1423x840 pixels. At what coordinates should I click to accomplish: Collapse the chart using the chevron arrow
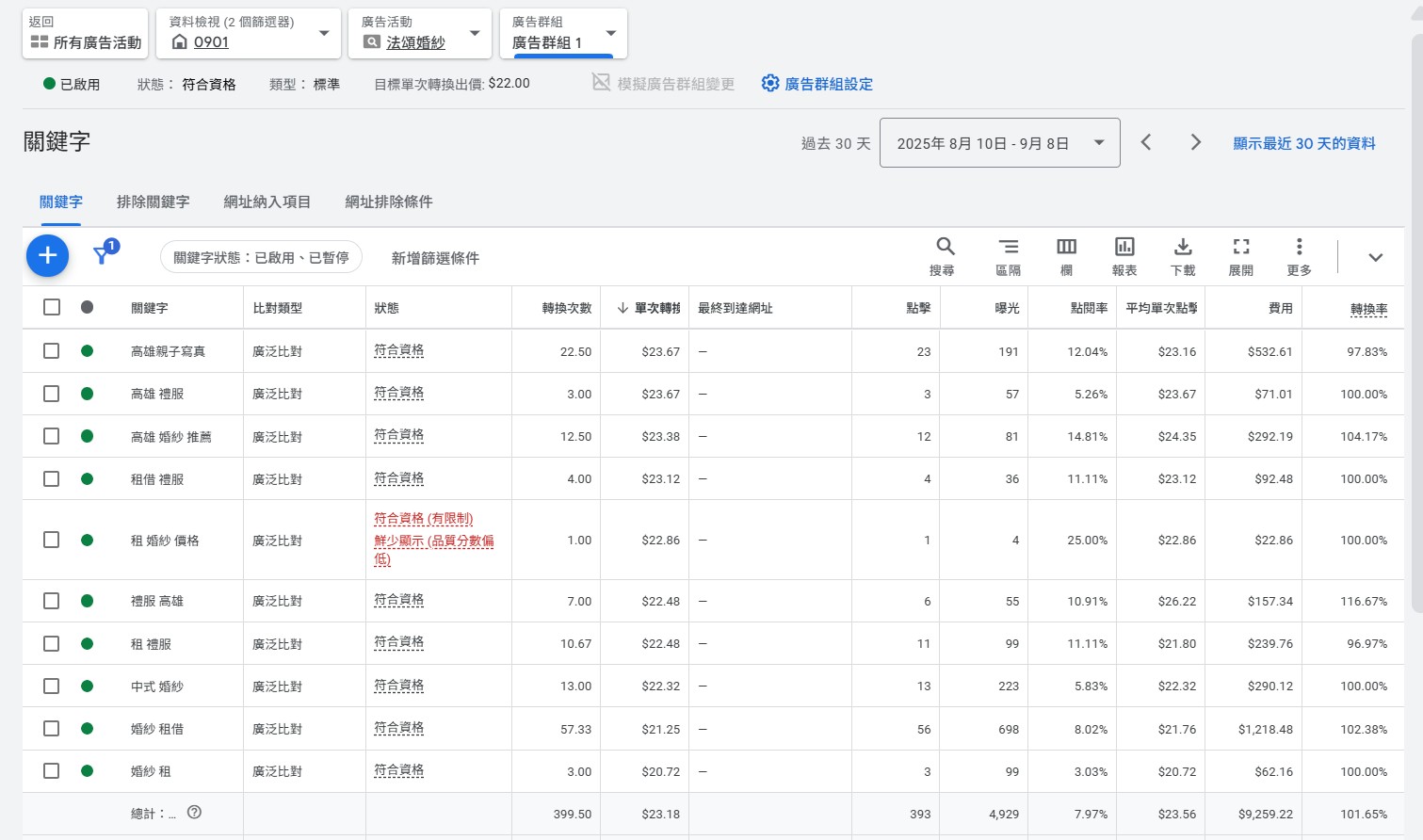click(1375, 257)
